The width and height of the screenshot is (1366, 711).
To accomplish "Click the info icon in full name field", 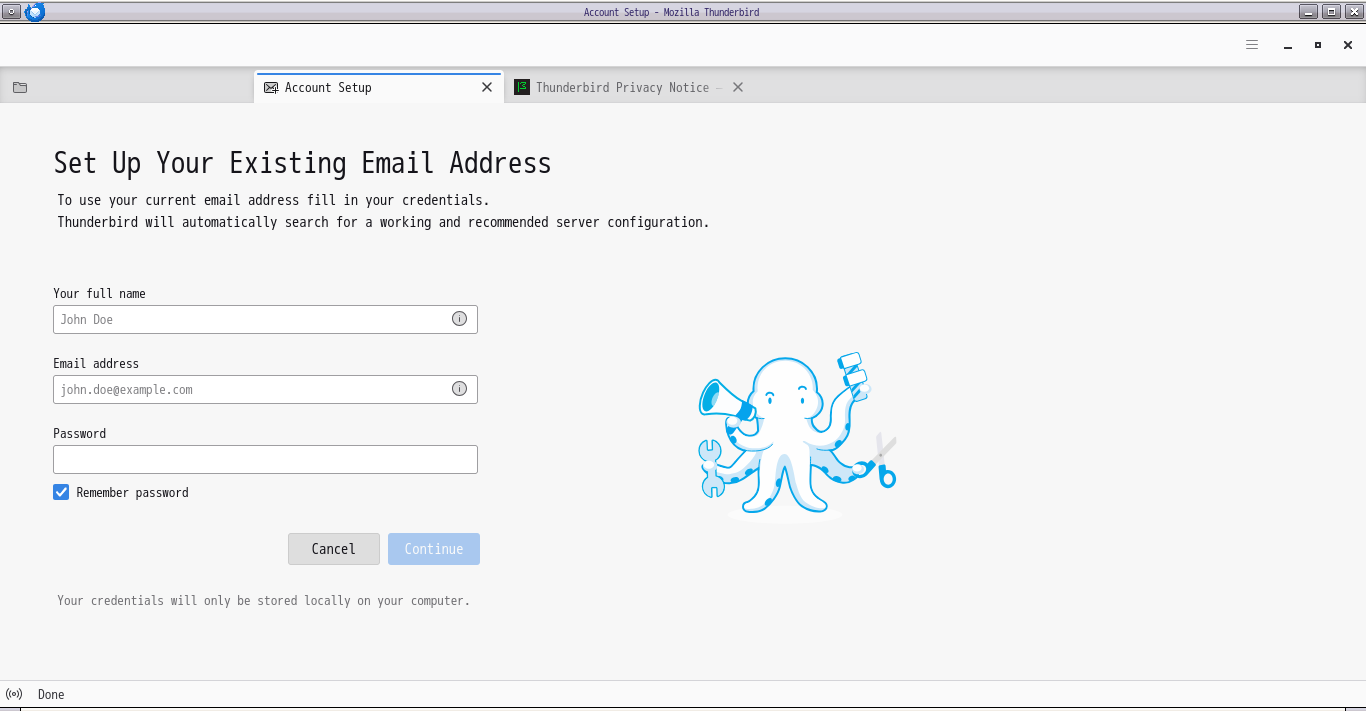I will click(x=459, y=319).
